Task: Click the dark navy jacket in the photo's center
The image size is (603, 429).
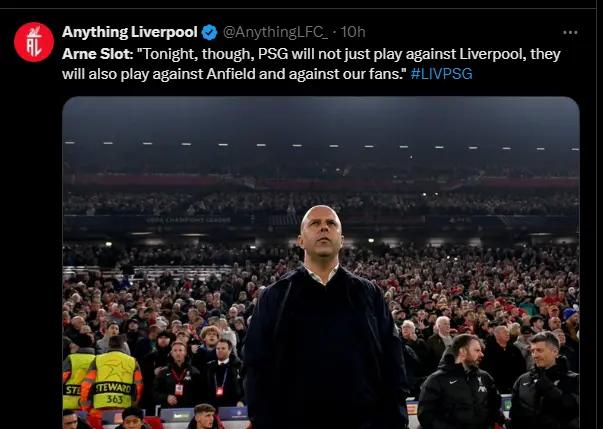Action: (325, 348)
